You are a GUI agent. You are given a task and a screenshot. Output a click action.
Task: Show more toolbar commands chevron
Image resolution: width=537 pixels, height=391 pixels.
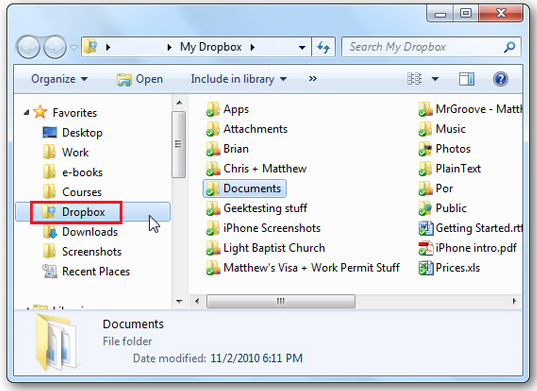click(x=313, y=79)
